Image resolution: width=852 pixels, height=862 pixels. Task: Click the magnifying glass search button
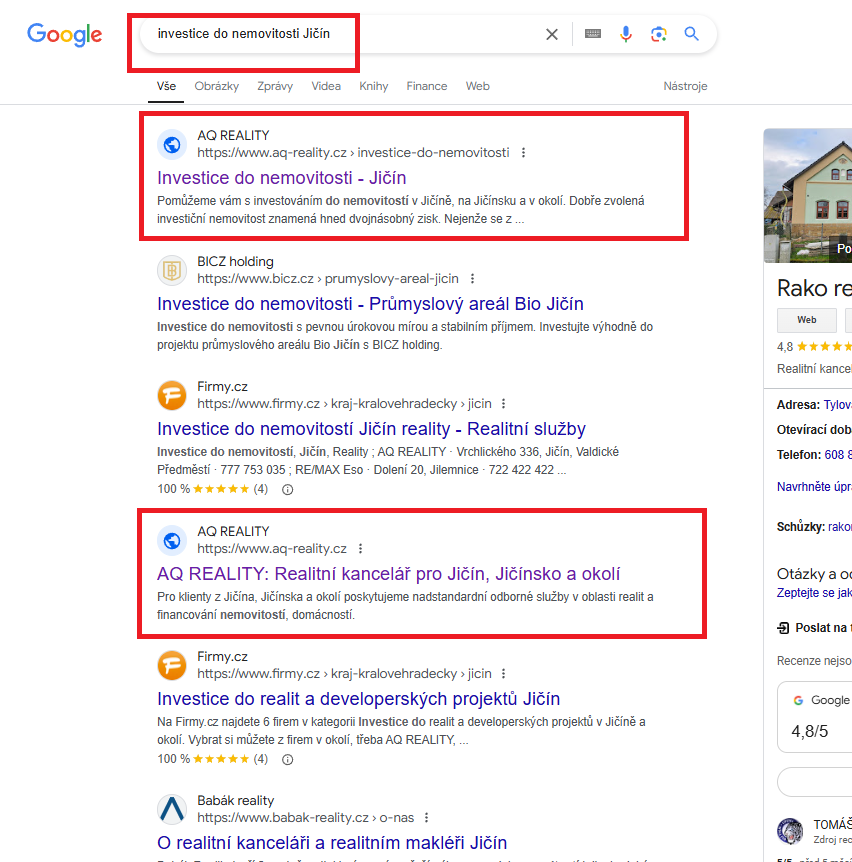[x=691, y=34]
